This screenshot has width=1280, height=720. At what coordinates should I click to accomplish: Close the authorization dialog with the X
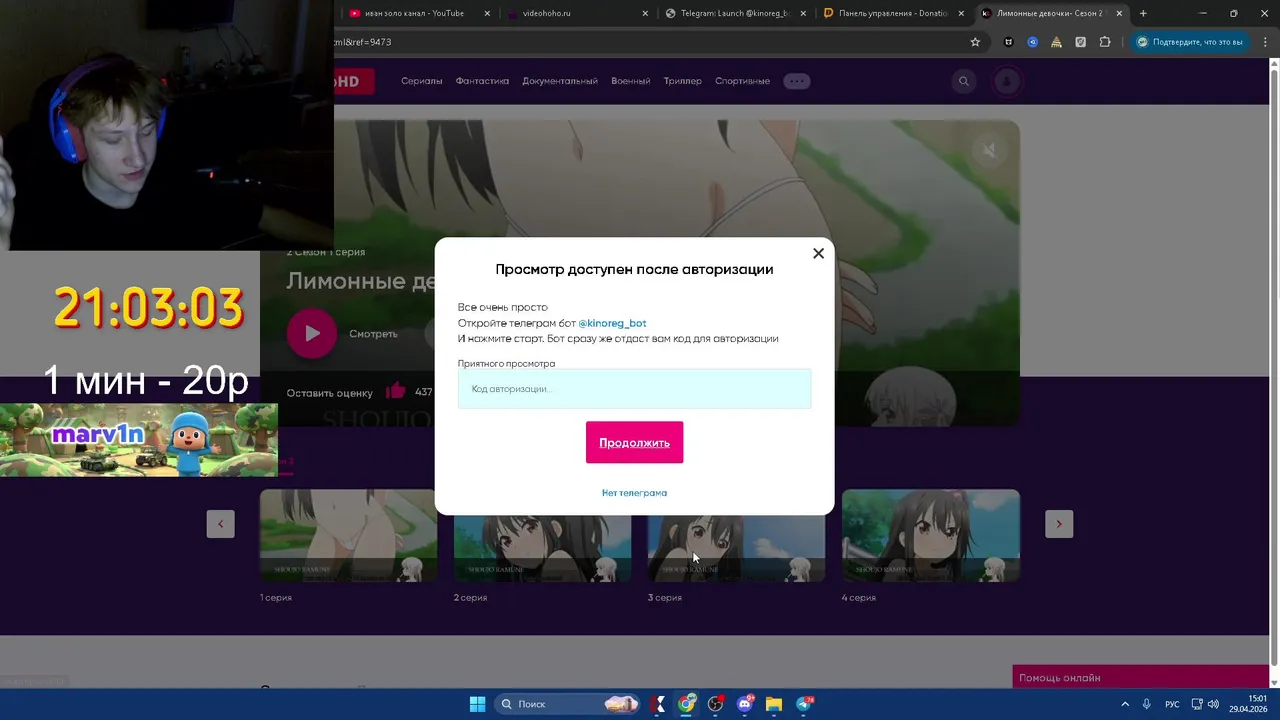coord(818,253)
